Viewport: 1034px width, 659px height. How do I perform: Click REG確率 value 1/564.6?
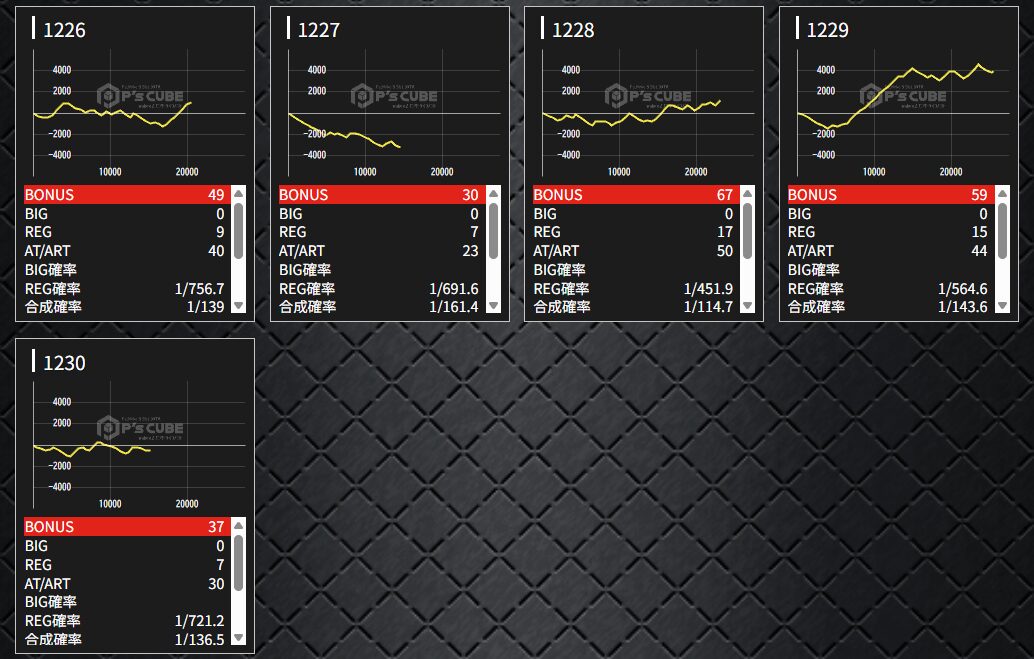(963, 289)
